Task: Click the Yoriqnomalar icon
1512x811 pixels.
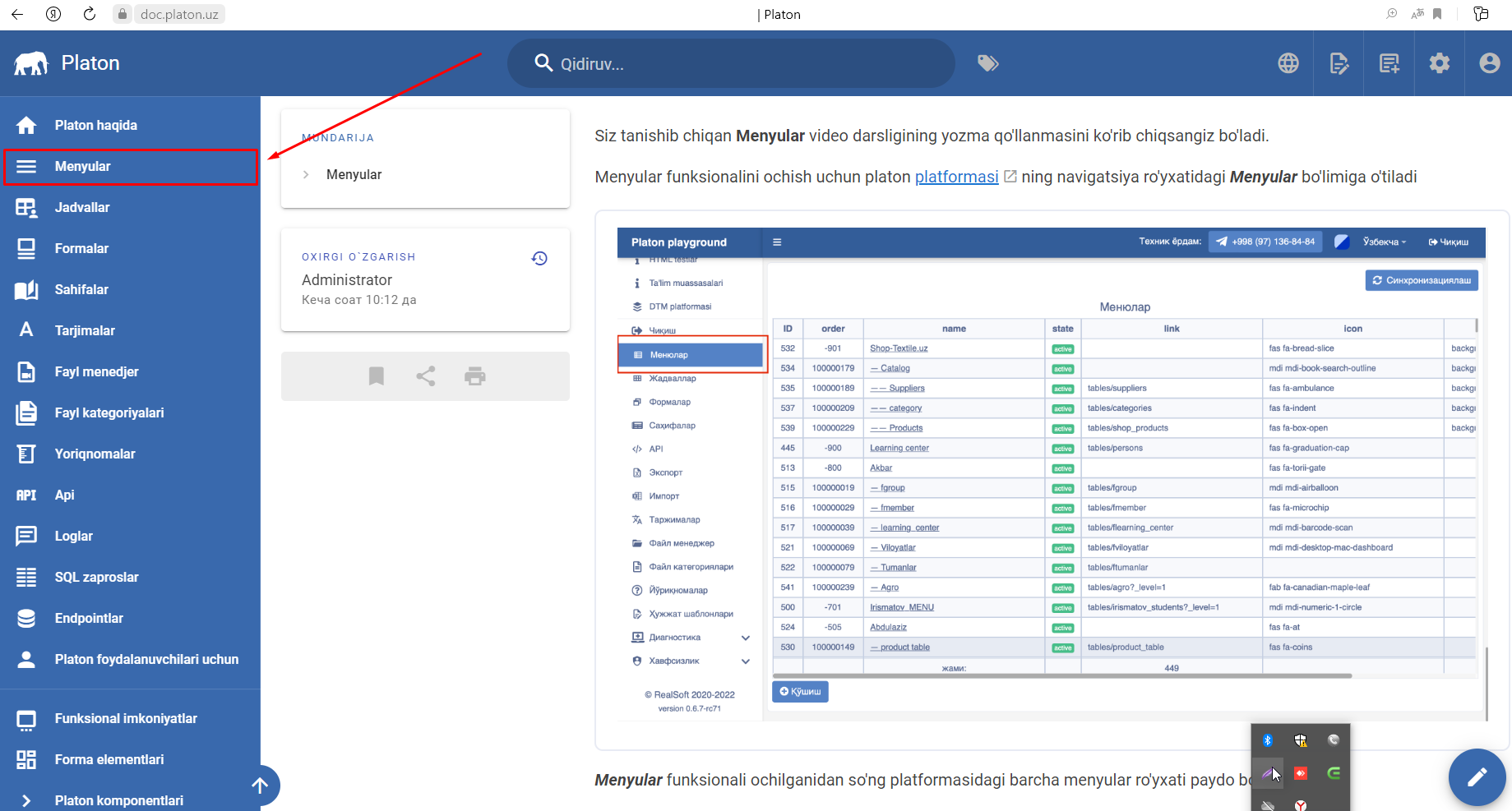Action: tap(26, 454)
